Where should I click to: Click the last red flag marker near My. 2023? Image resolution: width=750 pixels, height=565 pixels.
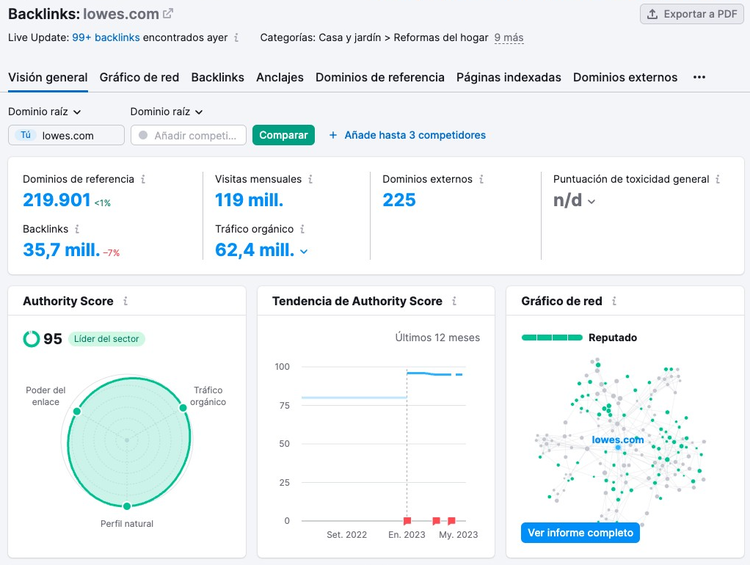pyautogui.click(x=452, y=521)
